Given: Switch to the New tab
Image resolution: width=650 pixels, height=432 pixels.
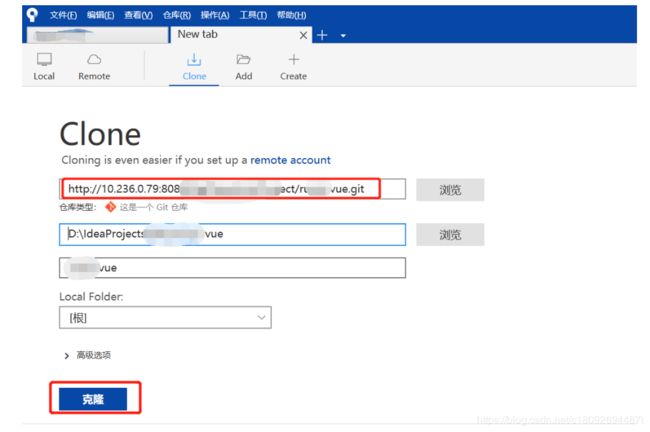Looking at the screenshot, I should [x=240, y=35].
